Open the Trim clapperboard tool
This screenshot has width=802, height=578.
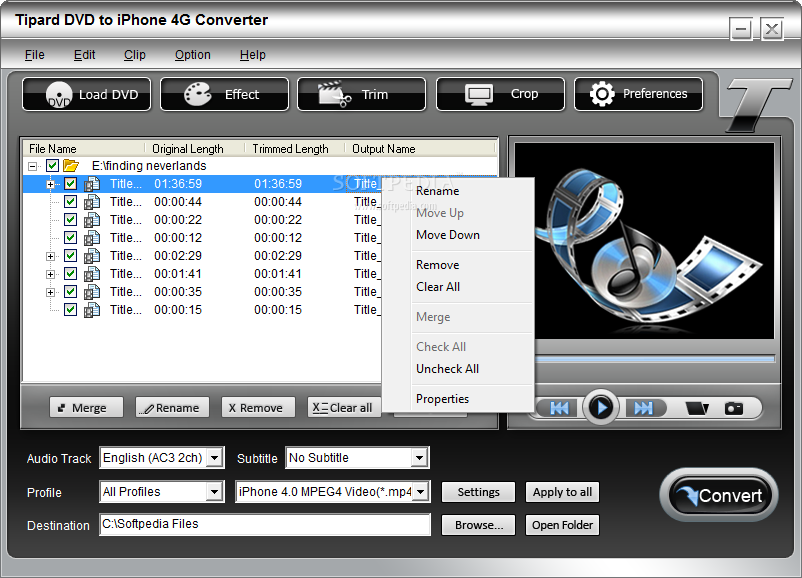(x=362, y=94)
